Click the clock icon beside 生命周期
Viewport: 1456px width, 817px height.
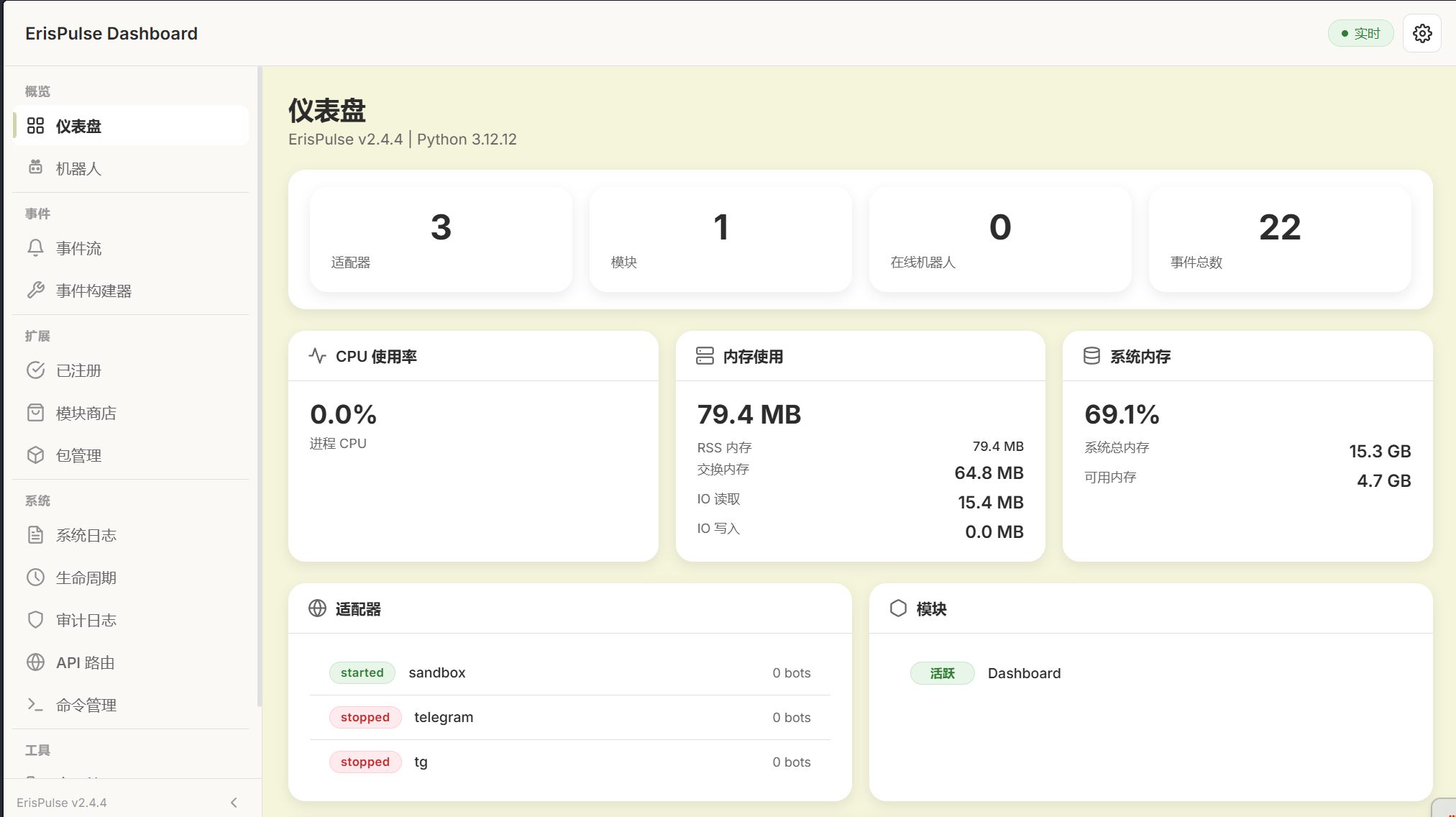coord(35,578)
